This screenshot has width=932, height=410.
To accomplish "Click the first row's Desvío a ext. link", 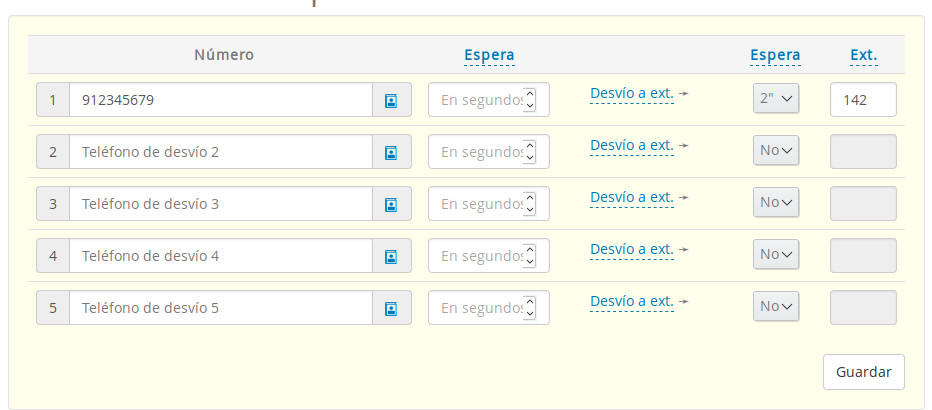I will (632, 93).
